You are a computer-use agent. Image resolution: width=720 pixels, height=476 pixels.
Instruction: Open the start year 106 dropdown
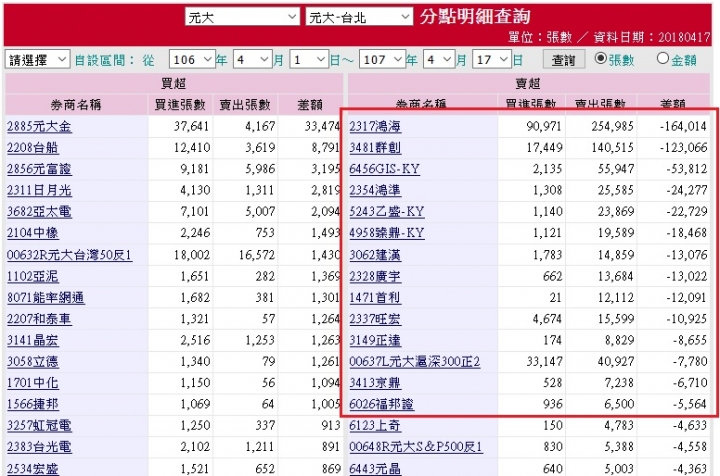click(192, 60)
